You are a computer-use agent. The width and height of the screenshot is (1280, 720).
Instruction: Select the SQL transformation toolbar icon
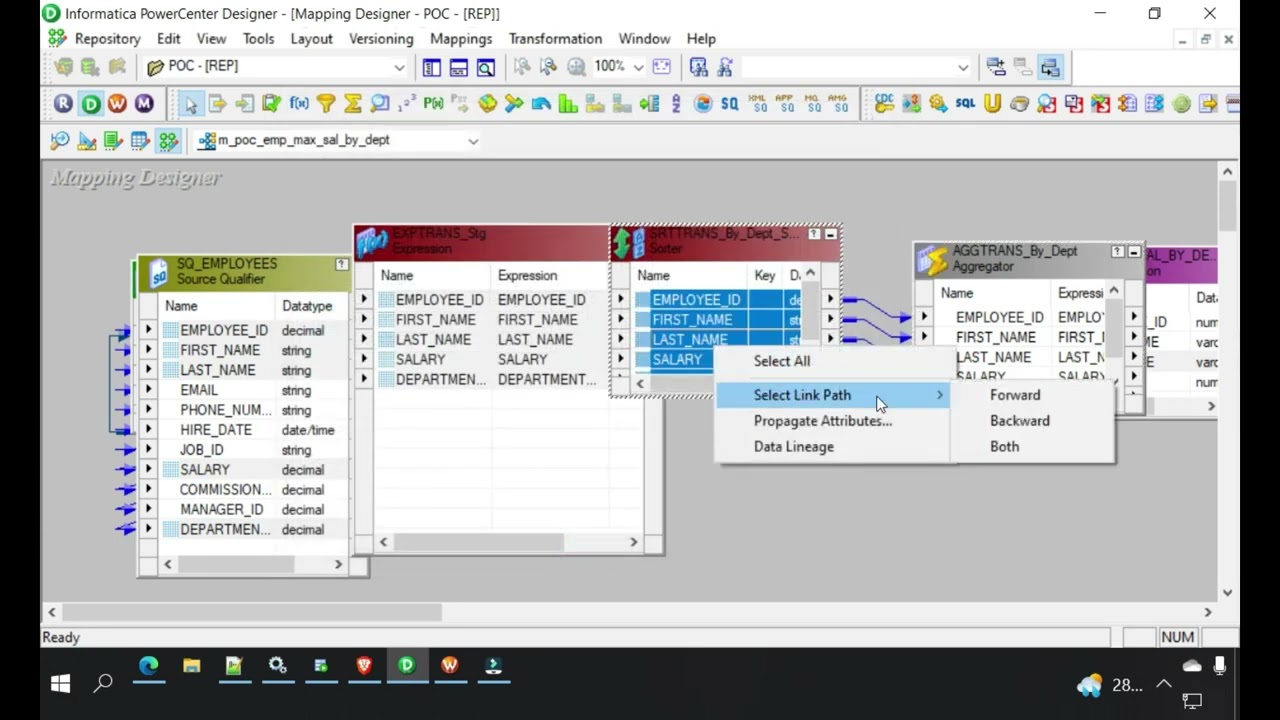click(x=965, y=104)
